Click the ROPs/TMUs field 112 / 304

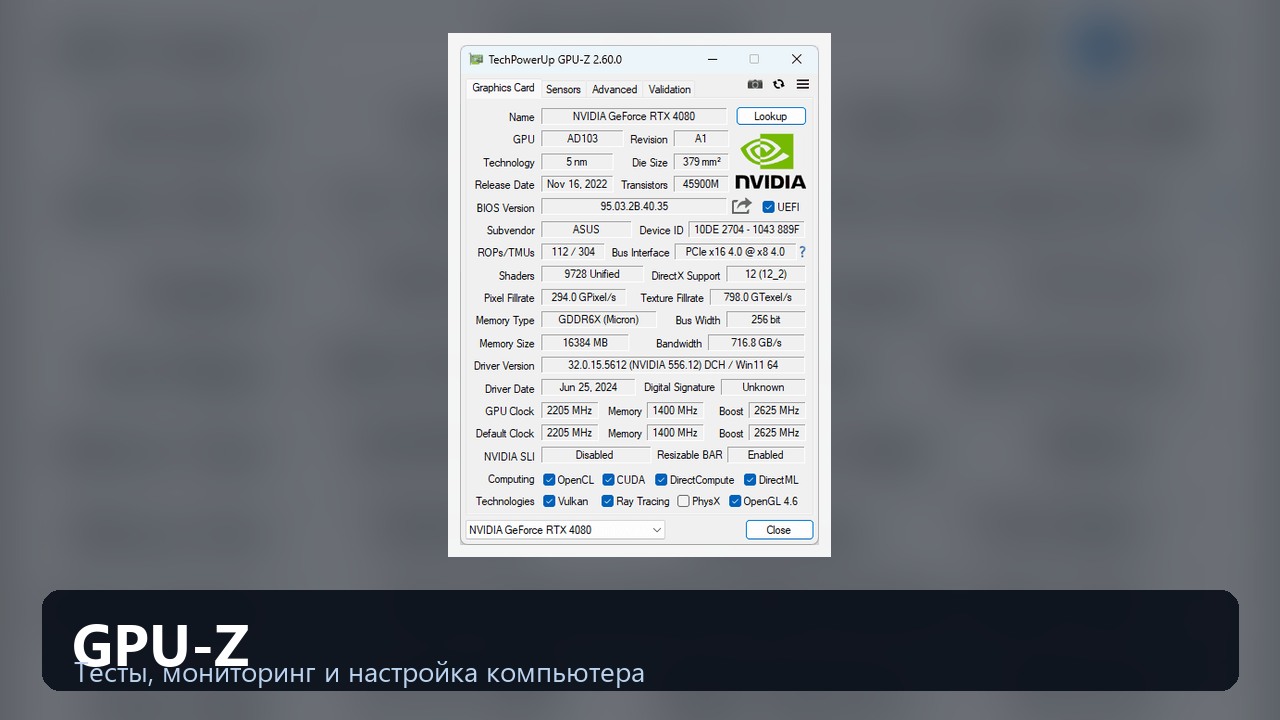573,252
